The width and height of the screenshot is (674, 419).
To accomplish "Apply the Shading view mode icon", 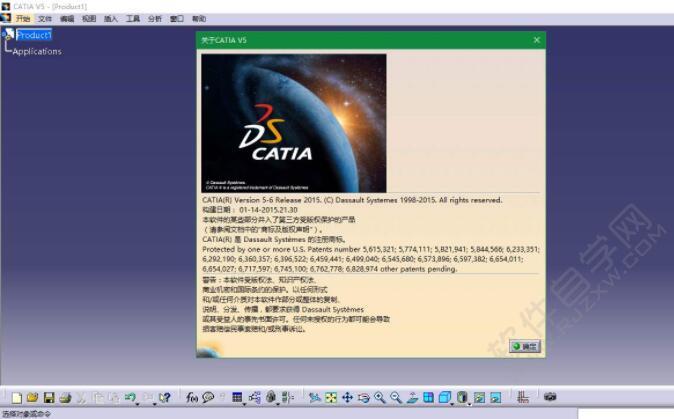I will pyautogui.click(x=462, y=397).
